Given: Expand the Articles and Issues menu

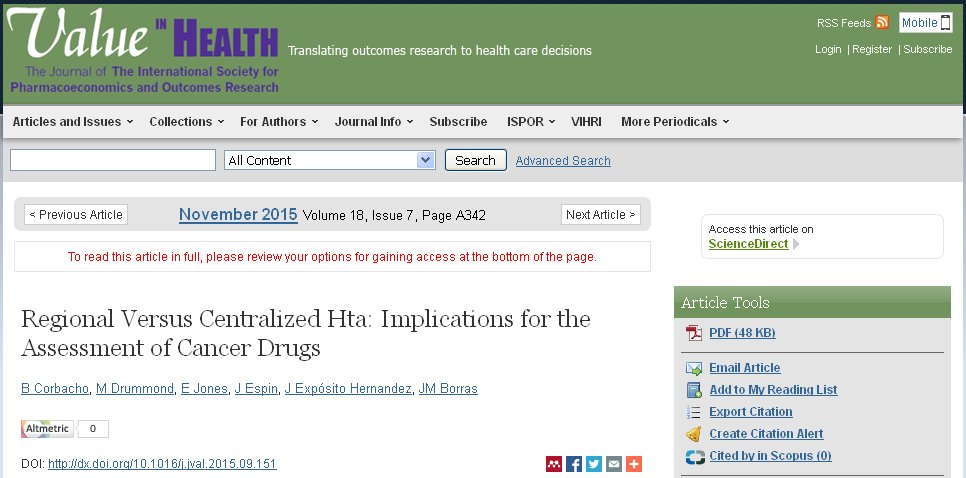Looking at the screenshot, I should [x=73, y=122].
